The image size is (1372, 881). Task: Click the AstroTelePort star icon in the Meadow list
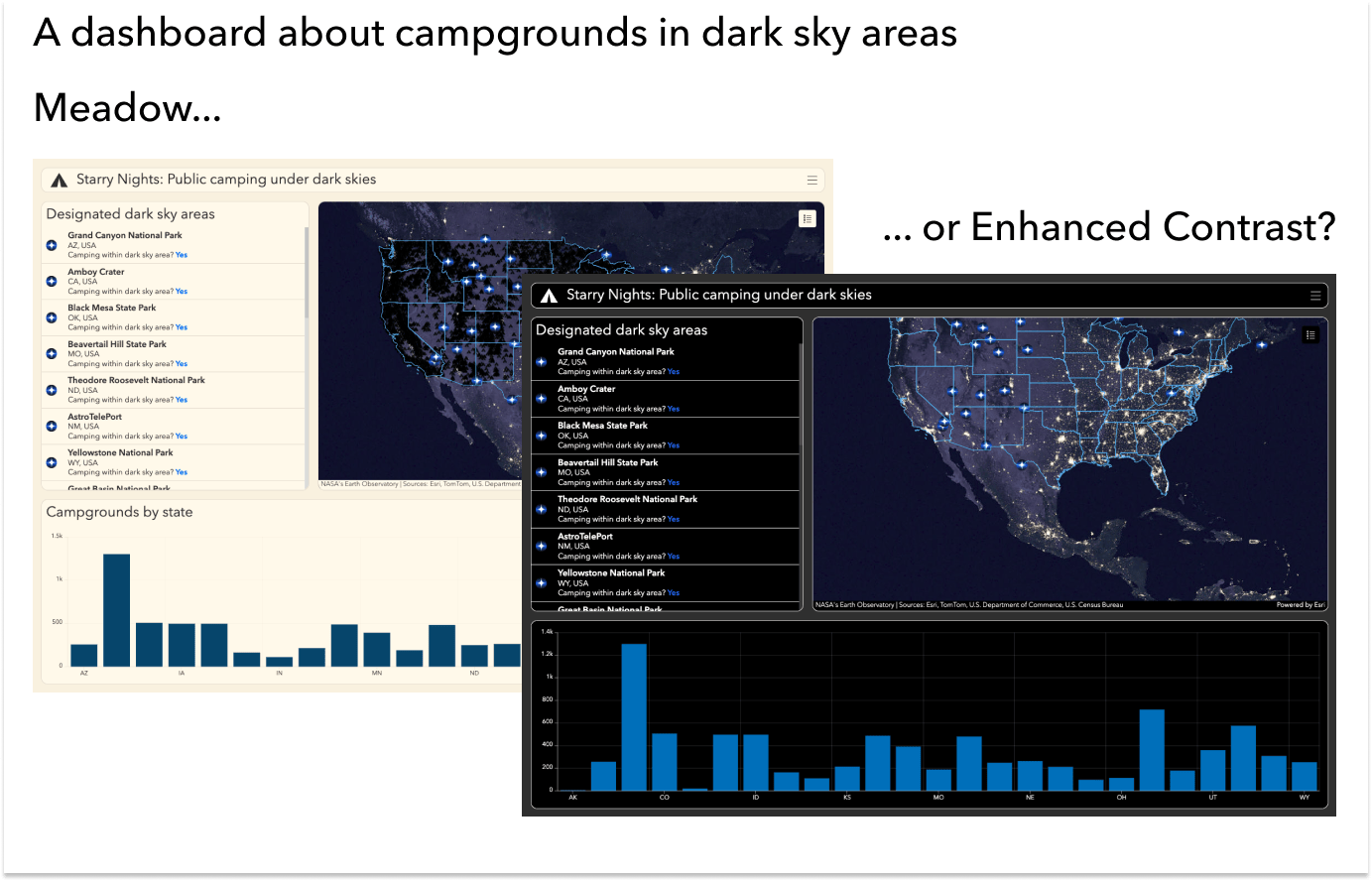click(52, 426)
